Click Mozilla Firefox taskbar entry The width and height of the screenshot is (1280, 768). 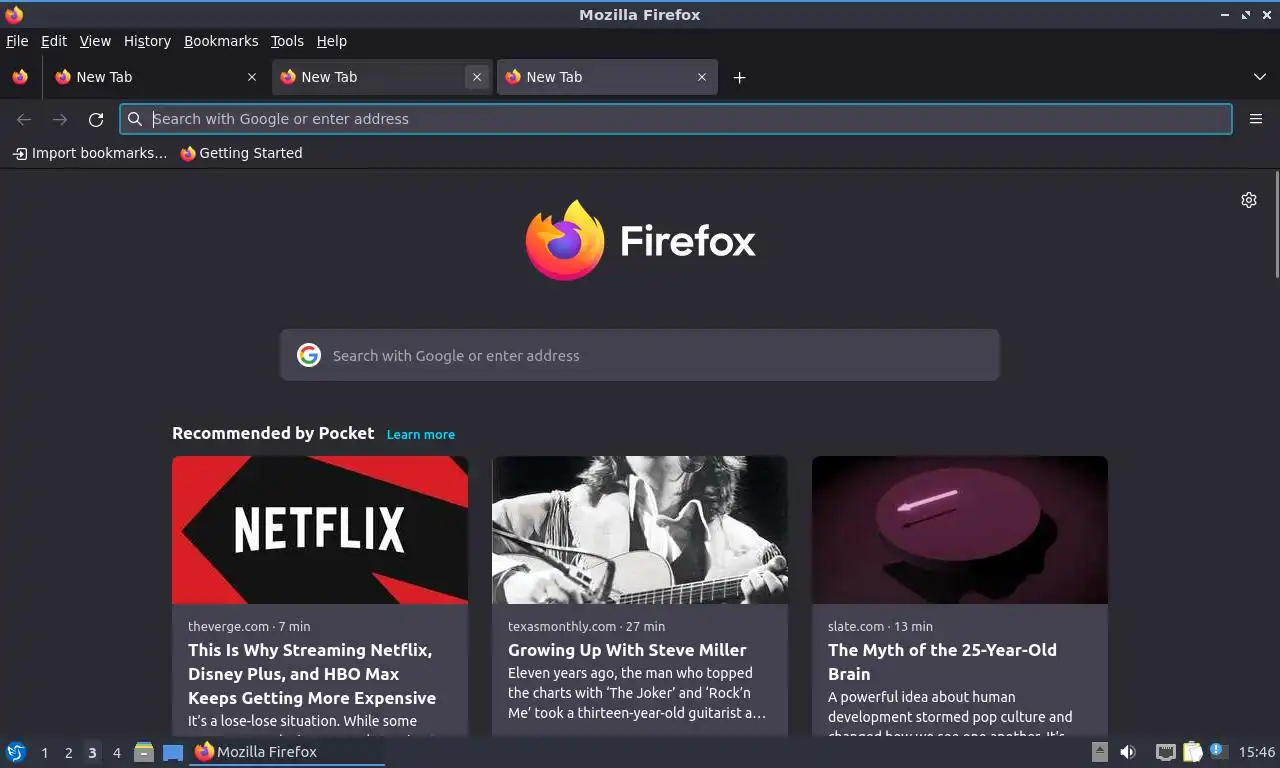288,752
